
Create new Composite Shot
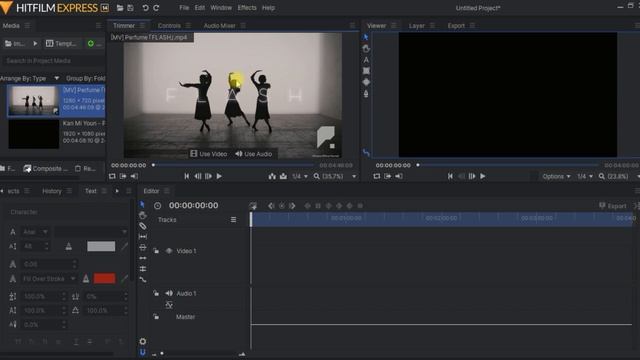[46, 169]
